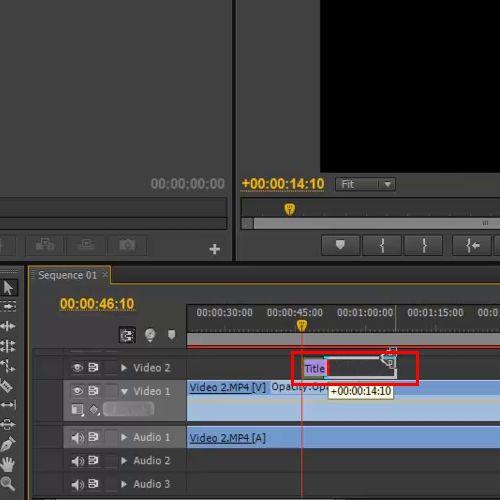The image size is (500, 500).
Task: Click the Mark In button
Action: (x=382, y=245)
